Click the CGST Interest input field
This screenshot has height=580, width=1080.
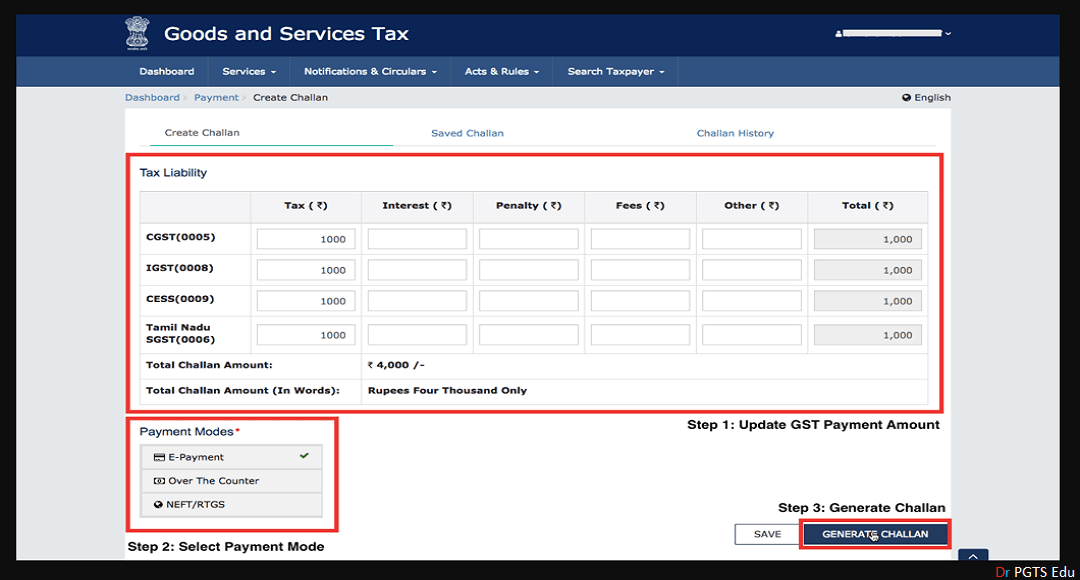[x=417, y=239]
